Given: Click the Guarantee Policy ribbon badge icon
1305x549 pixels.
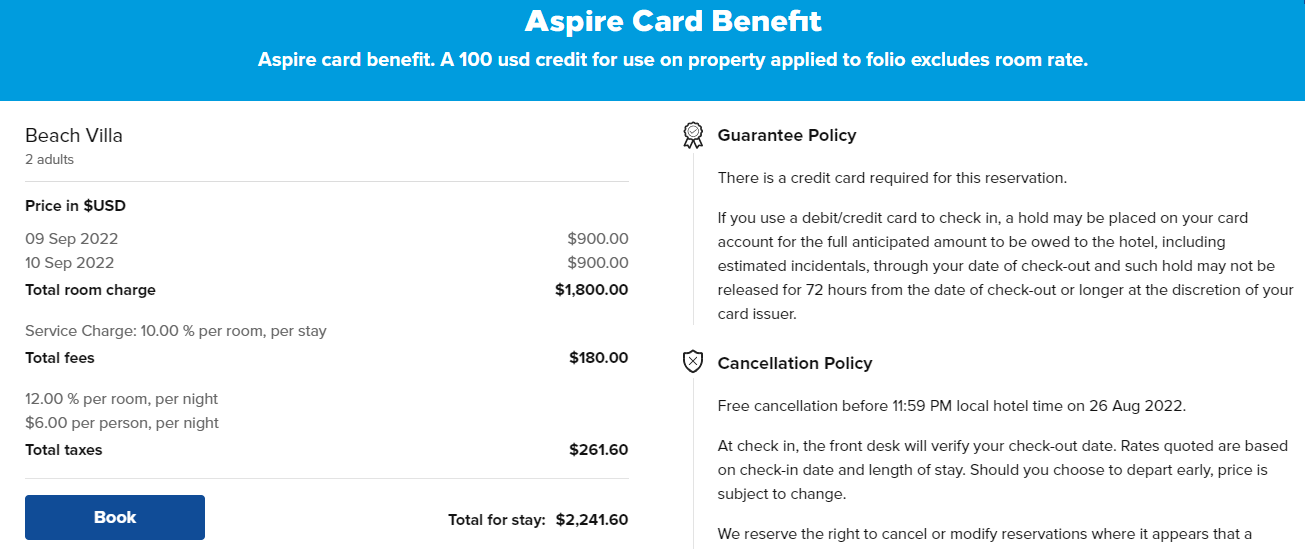Looking at the screenshot, I should coord(693,135).
